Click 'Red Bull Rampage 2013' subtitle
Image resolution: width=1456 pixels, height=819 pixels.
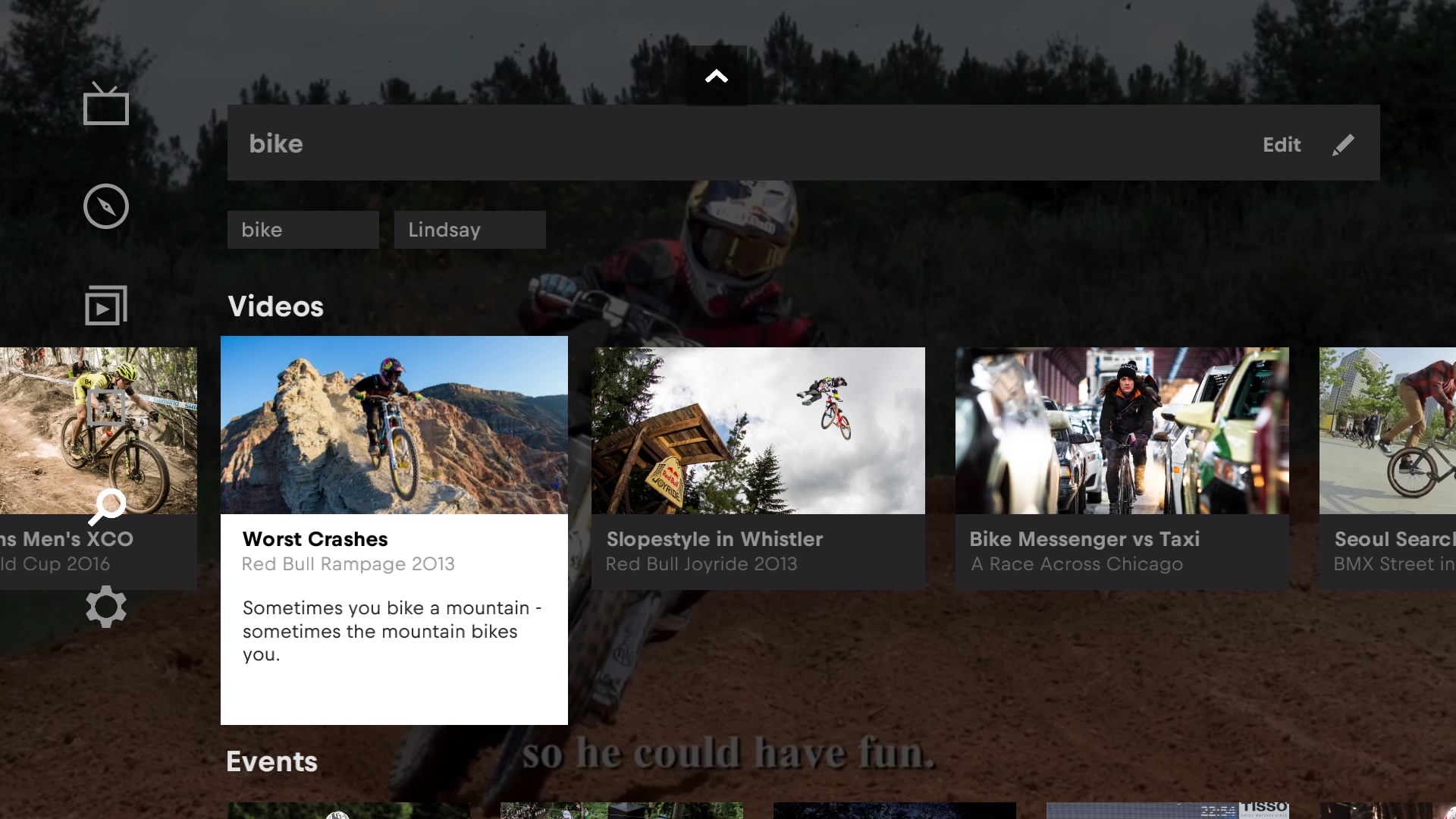[348, 564]
